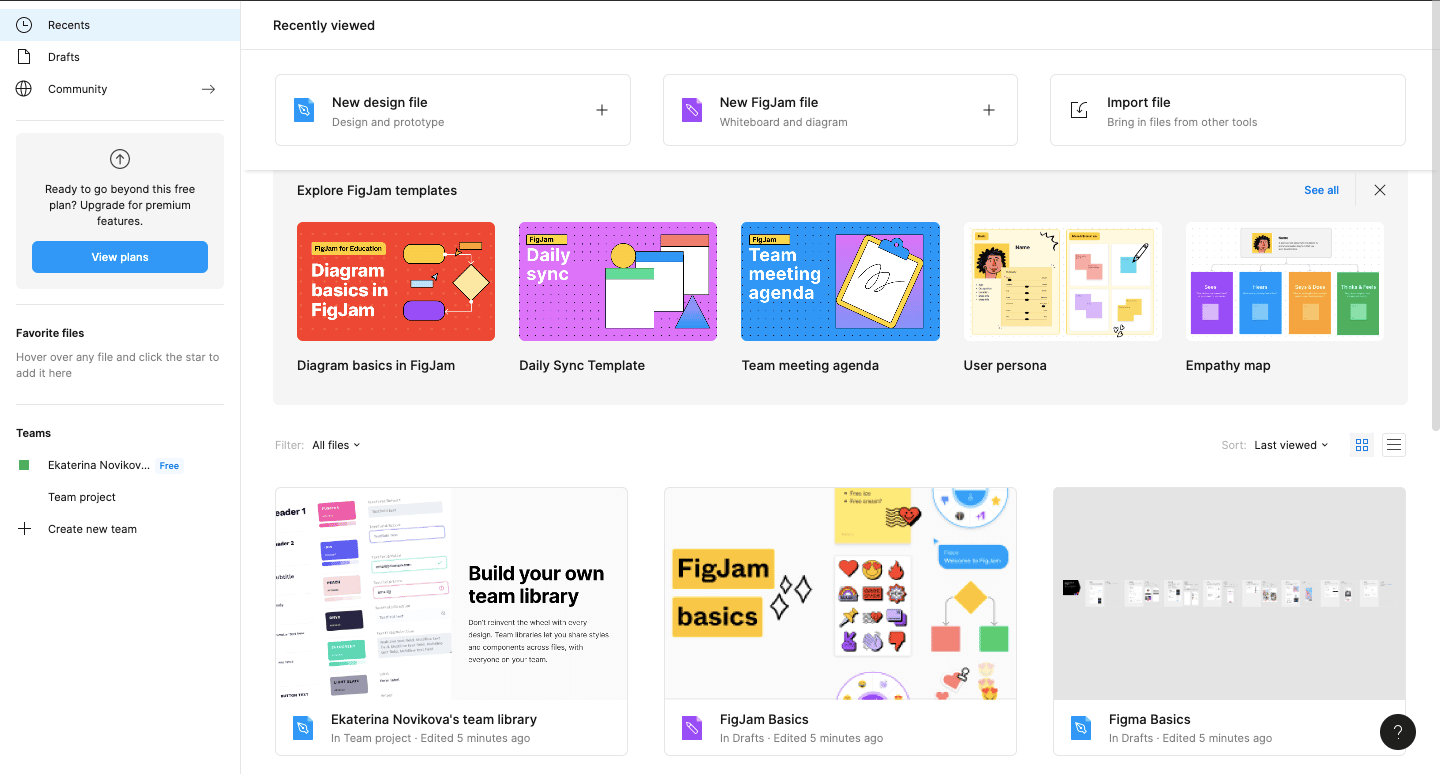Click file icon beside team library name

click(x=303, y=728)
